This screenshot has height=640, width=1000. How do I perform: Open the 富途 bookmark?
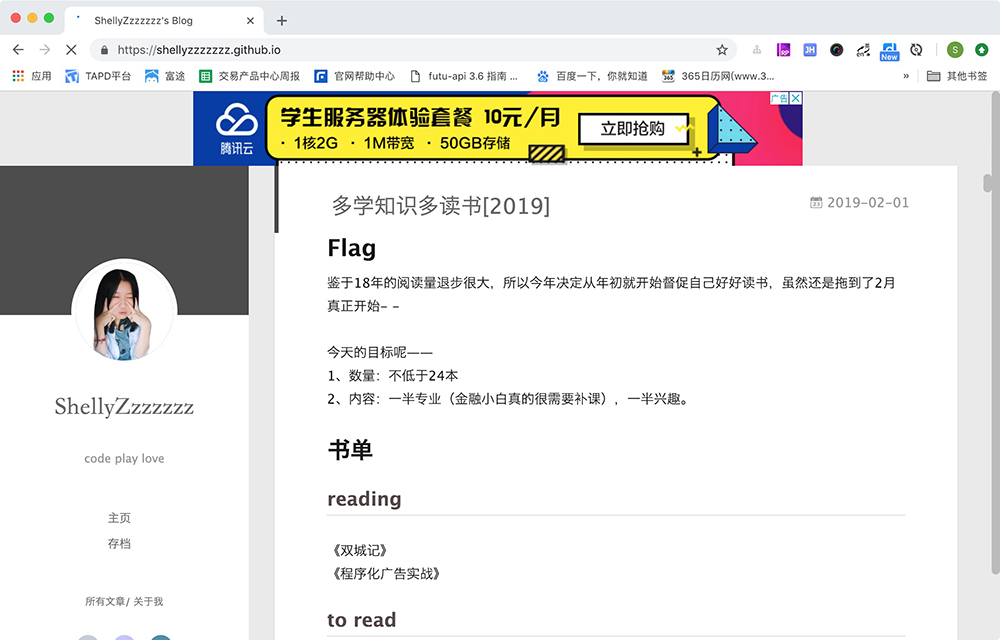[165, 76]
